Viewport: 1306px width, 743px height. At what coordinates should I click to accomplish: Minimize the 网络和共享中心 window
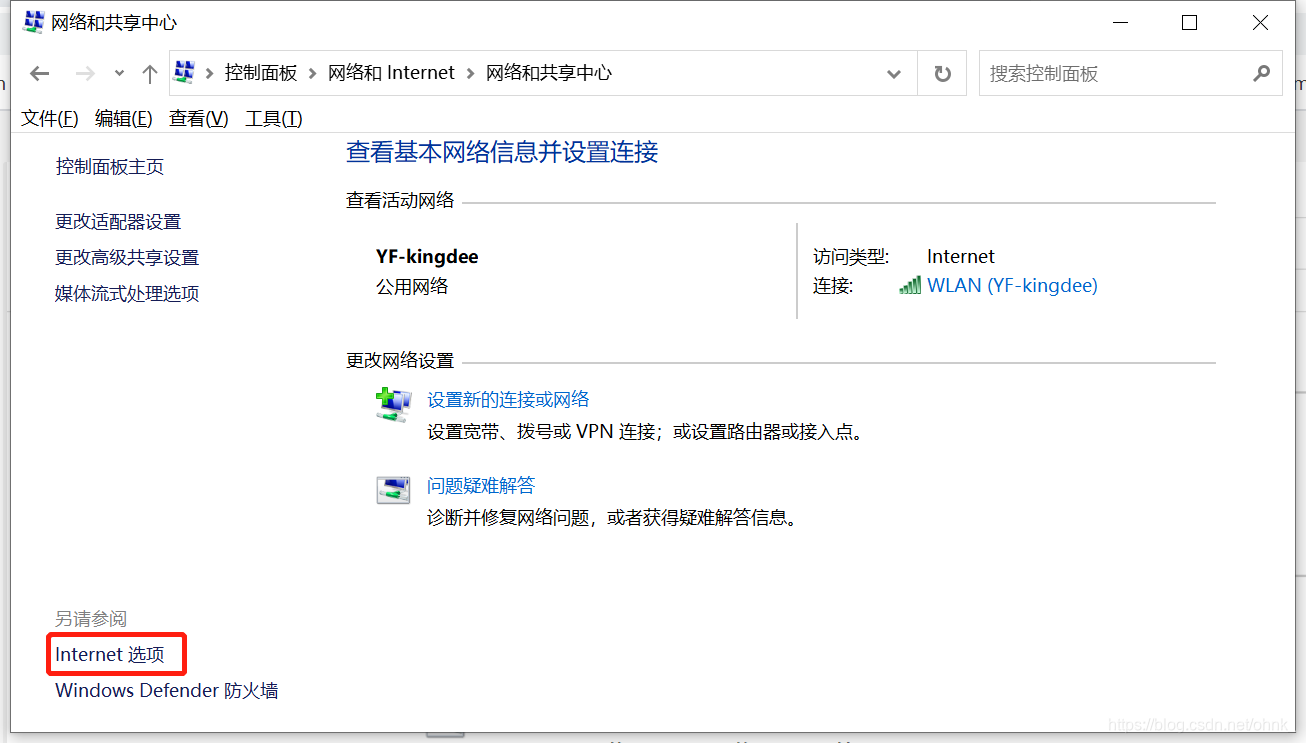pos(1118,22)
